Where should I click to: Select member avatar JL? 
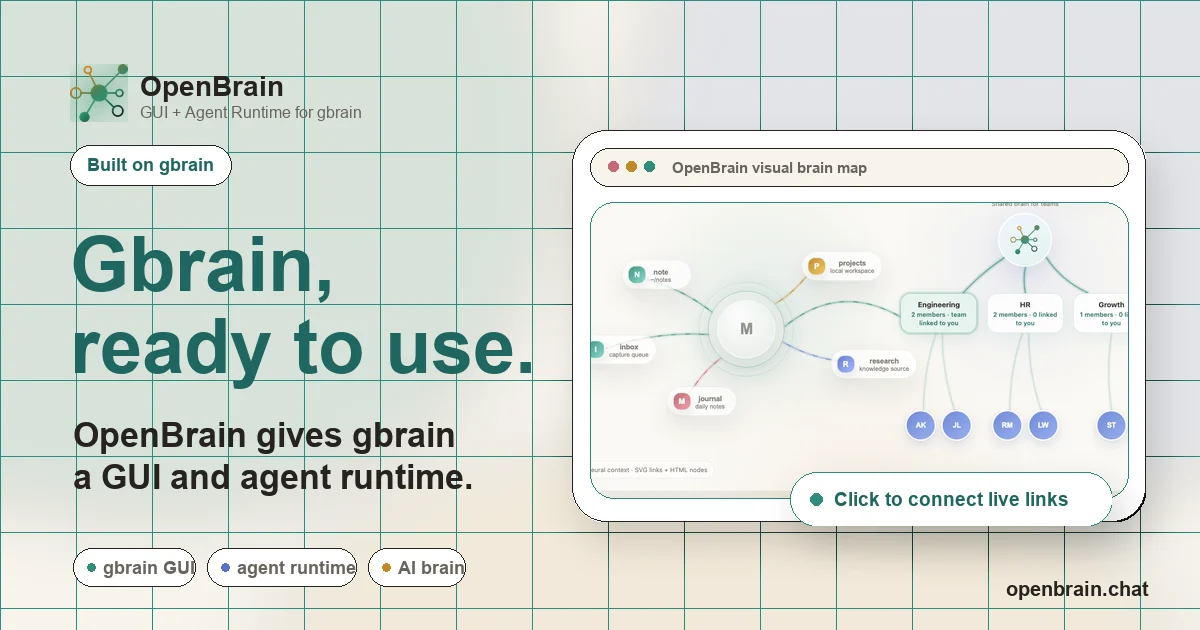[x=957, y=425]
